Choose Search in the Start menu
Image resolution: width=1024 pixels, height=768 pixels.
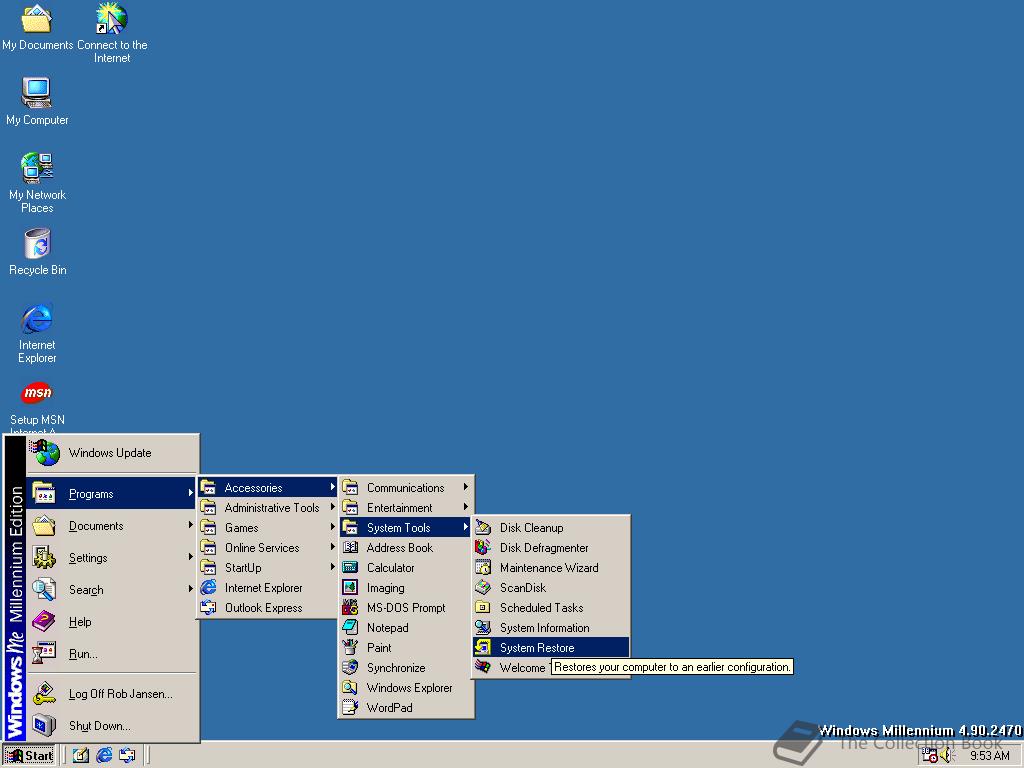coord(112,590)
